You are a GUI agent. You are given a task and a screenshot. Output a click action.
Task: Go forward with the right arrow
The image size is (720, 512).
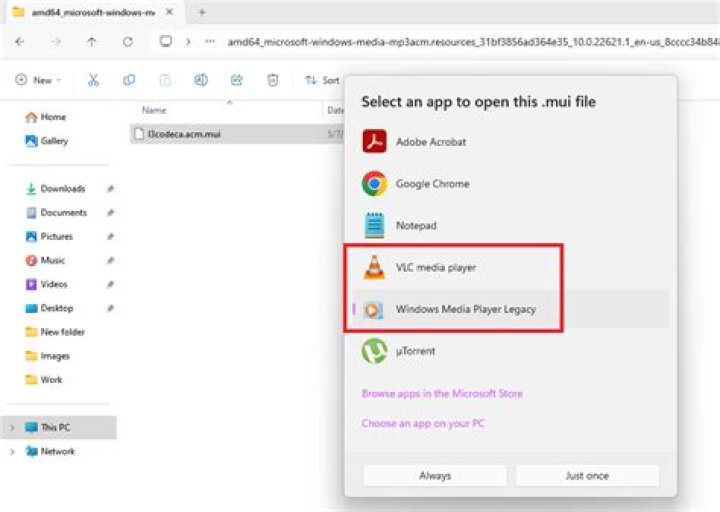point(56,42)
